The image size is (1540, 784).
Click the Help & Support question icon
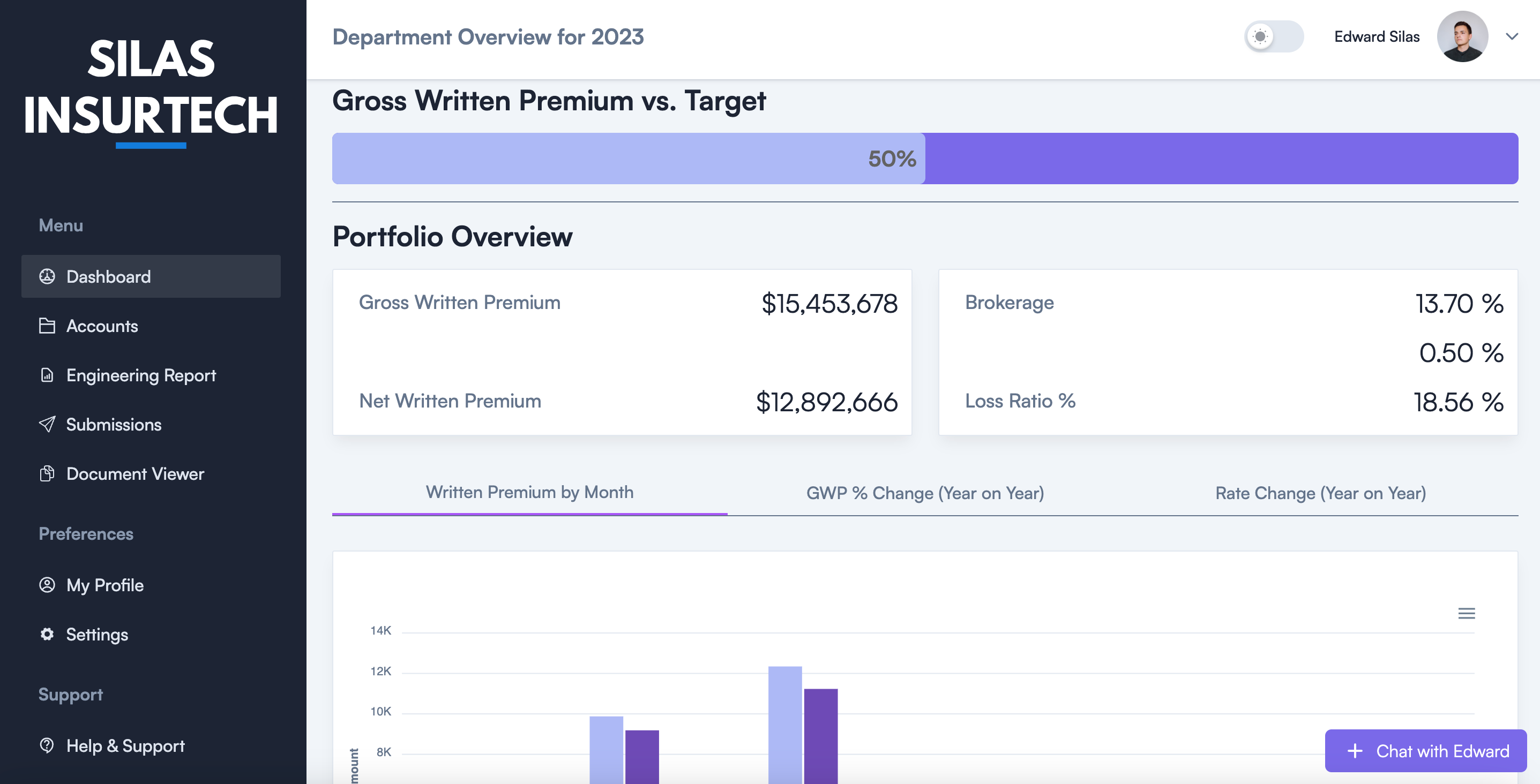pos(47,745)
